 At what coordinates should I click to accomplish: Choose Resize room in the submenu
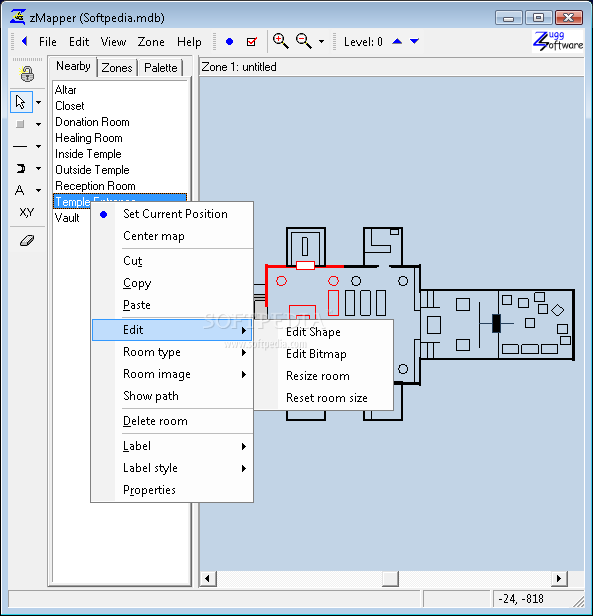tap(324, 376)
